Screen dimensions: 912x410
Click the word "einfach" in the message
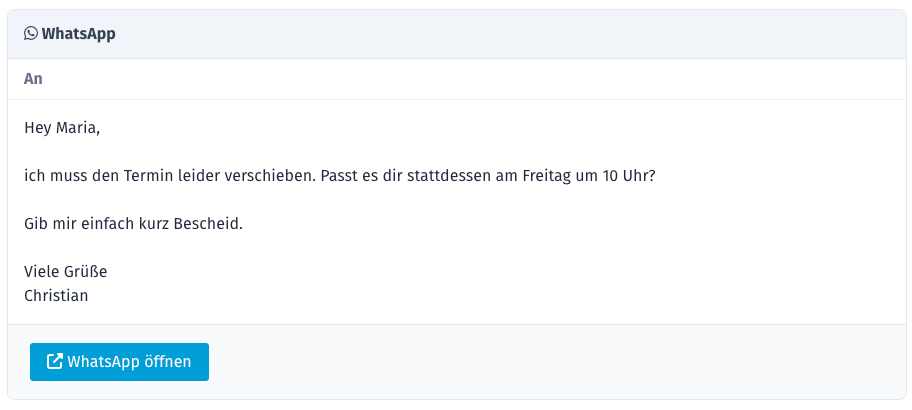coord(105,223)
